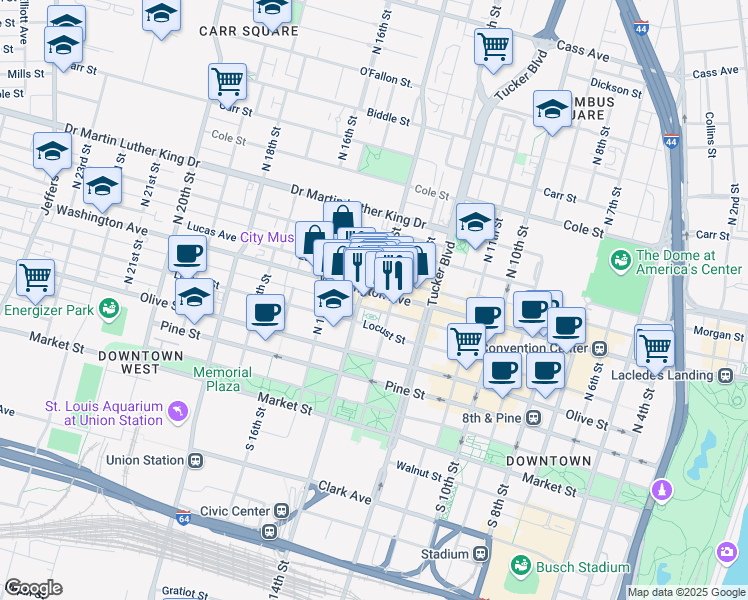This screenshot has width=748, height=600.
Task: Select the shopping cart marker above Laclede's Landing
Action: 656,352
